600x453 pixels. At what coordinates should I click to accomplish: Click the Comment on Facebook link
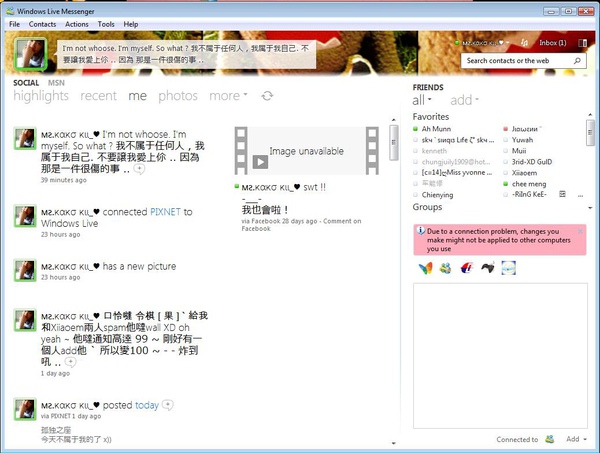301,225
